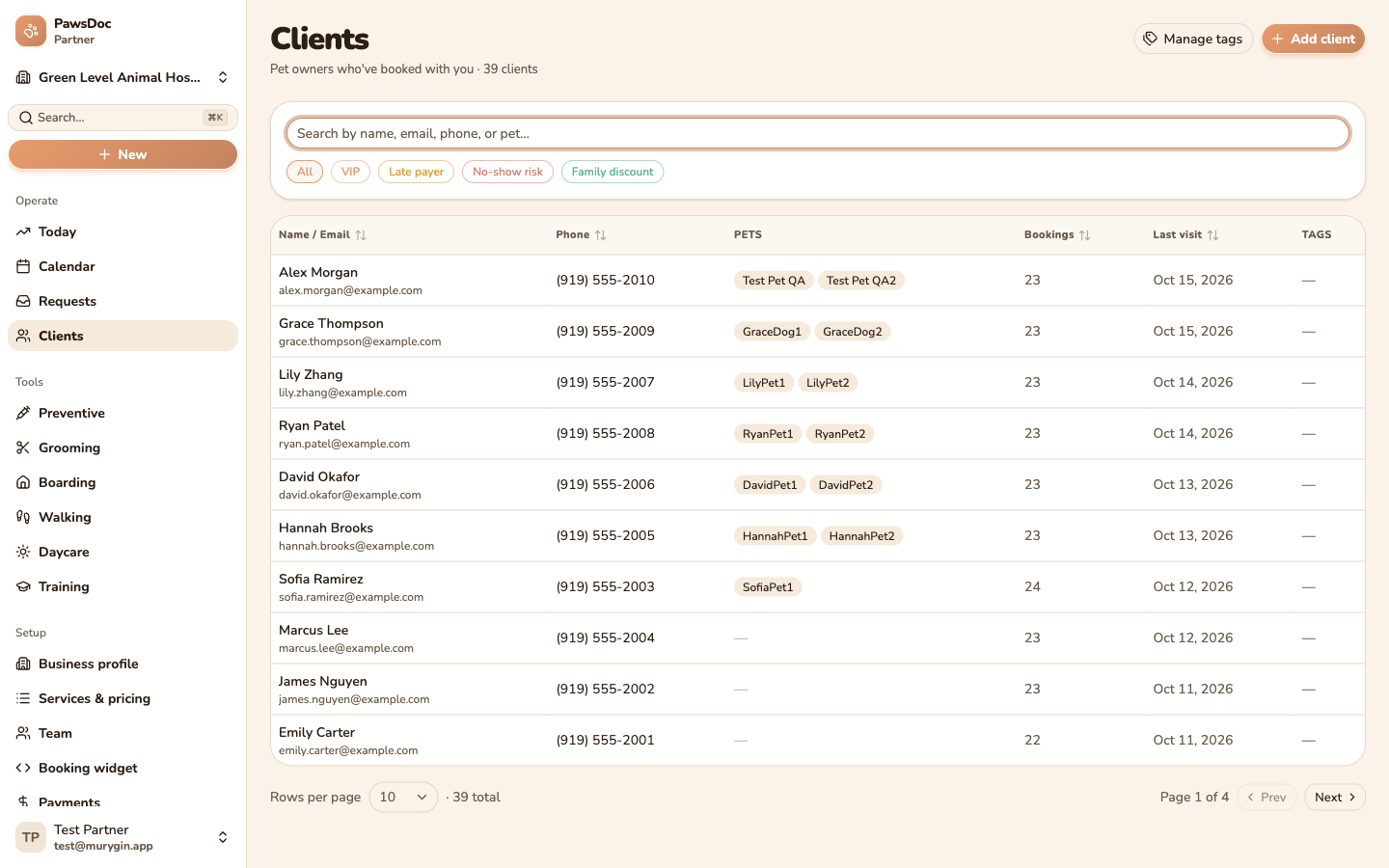Image resolution: width=1389 pixels, height=868 pixels.
Task: Click the sidebar search magnifier icon
Action: [26, 118]
